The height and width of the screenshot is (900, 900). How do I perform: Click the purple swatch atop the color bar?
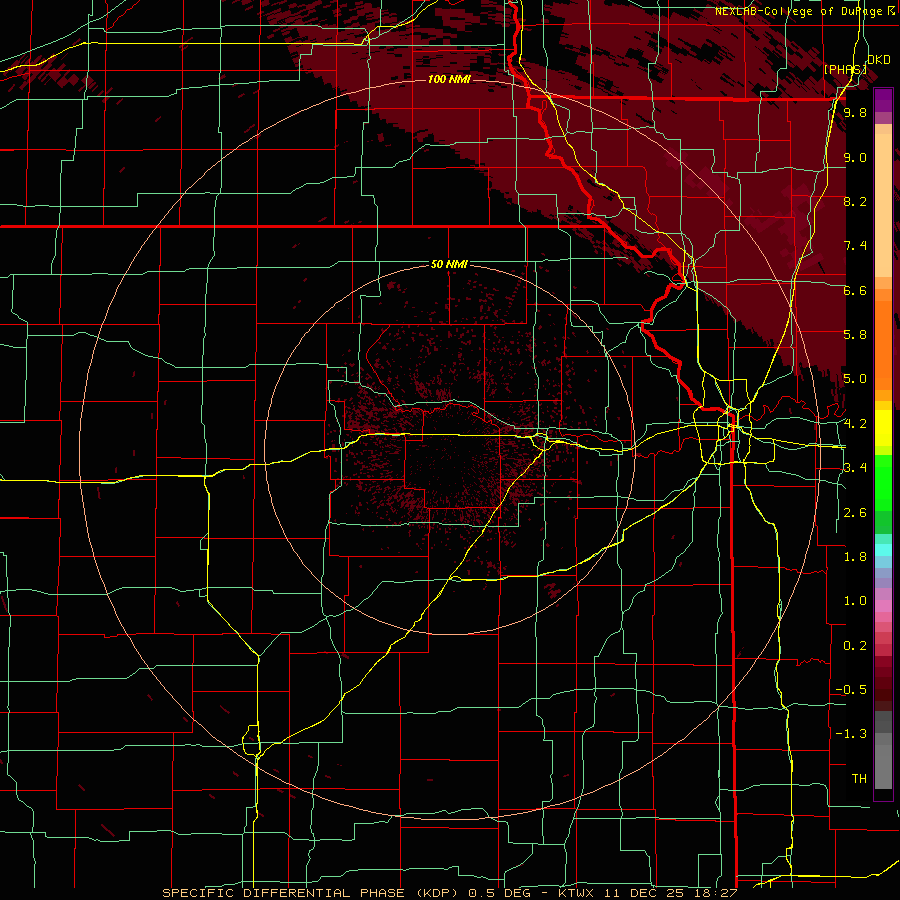click(883, 100)
